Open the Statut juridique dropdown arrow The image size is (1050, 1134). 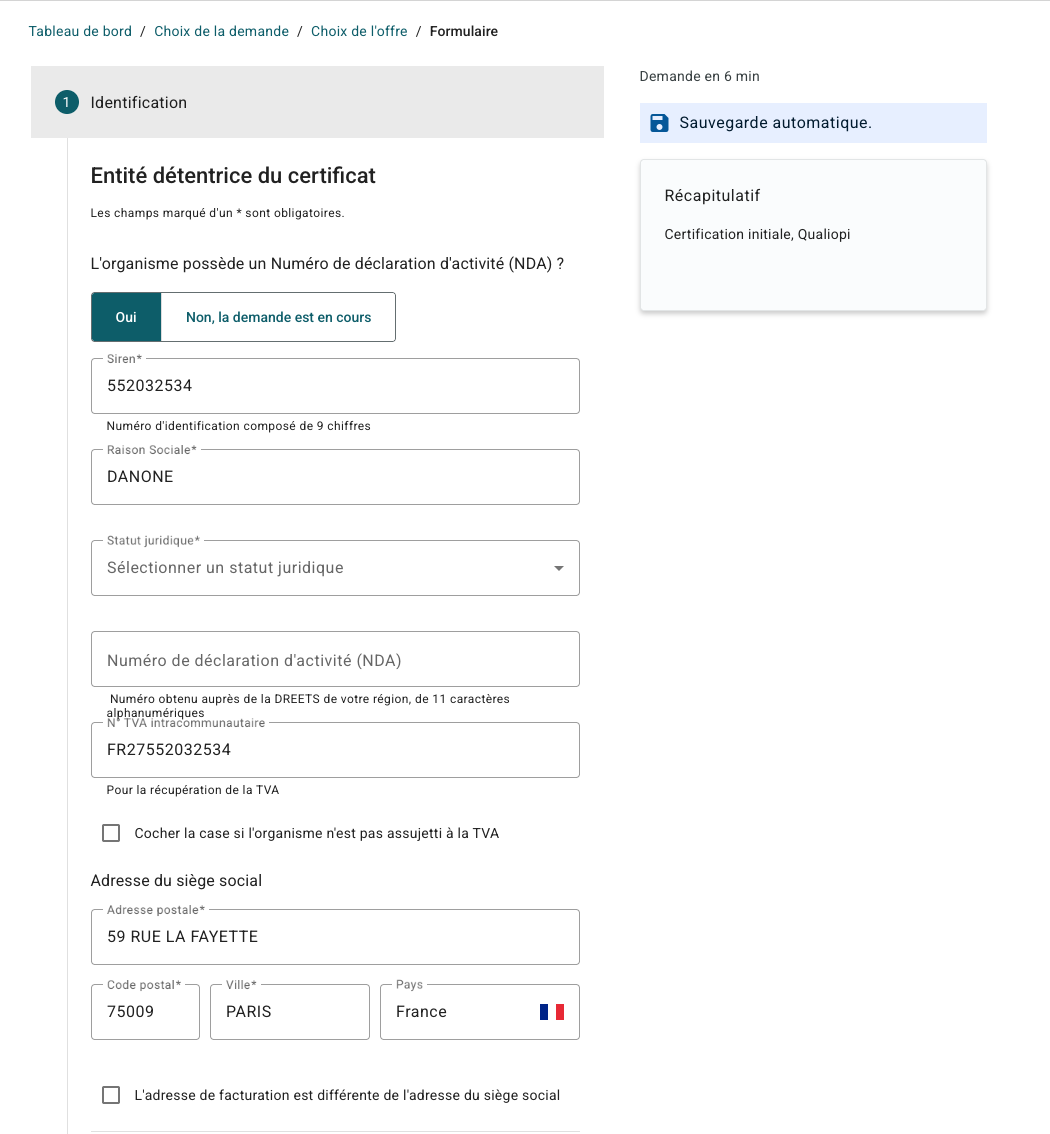[558, 568]
